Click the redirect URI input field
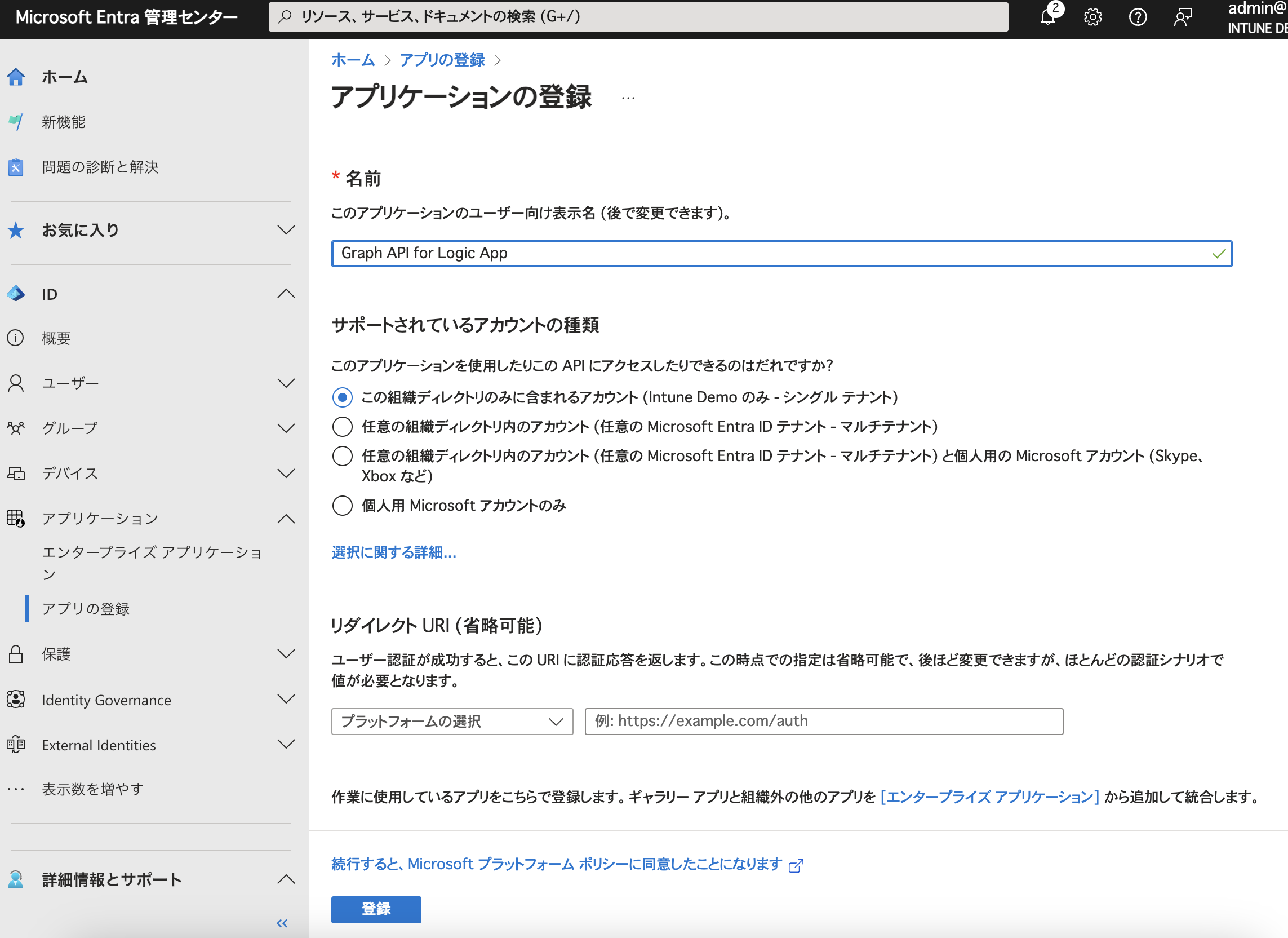Screen dimensions: 1288x938 (x=824, y=722)
